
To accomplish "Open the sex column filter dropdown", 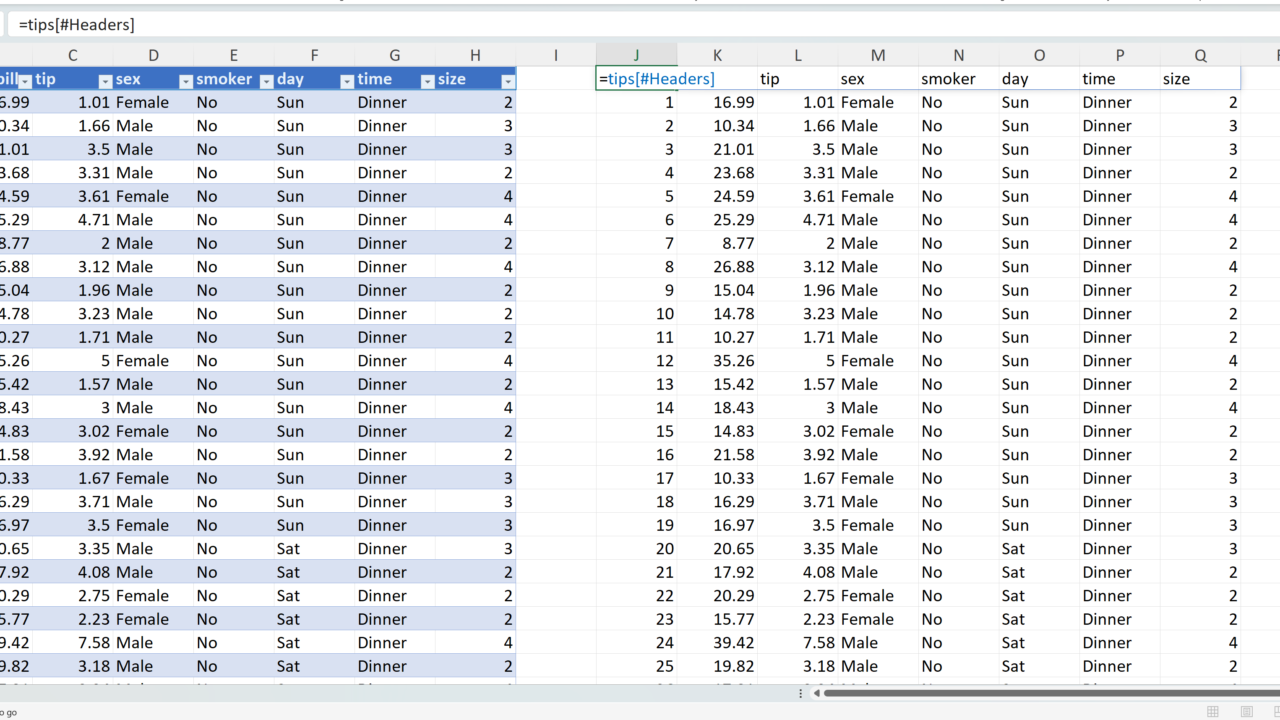I will click(x=185, y=80).
